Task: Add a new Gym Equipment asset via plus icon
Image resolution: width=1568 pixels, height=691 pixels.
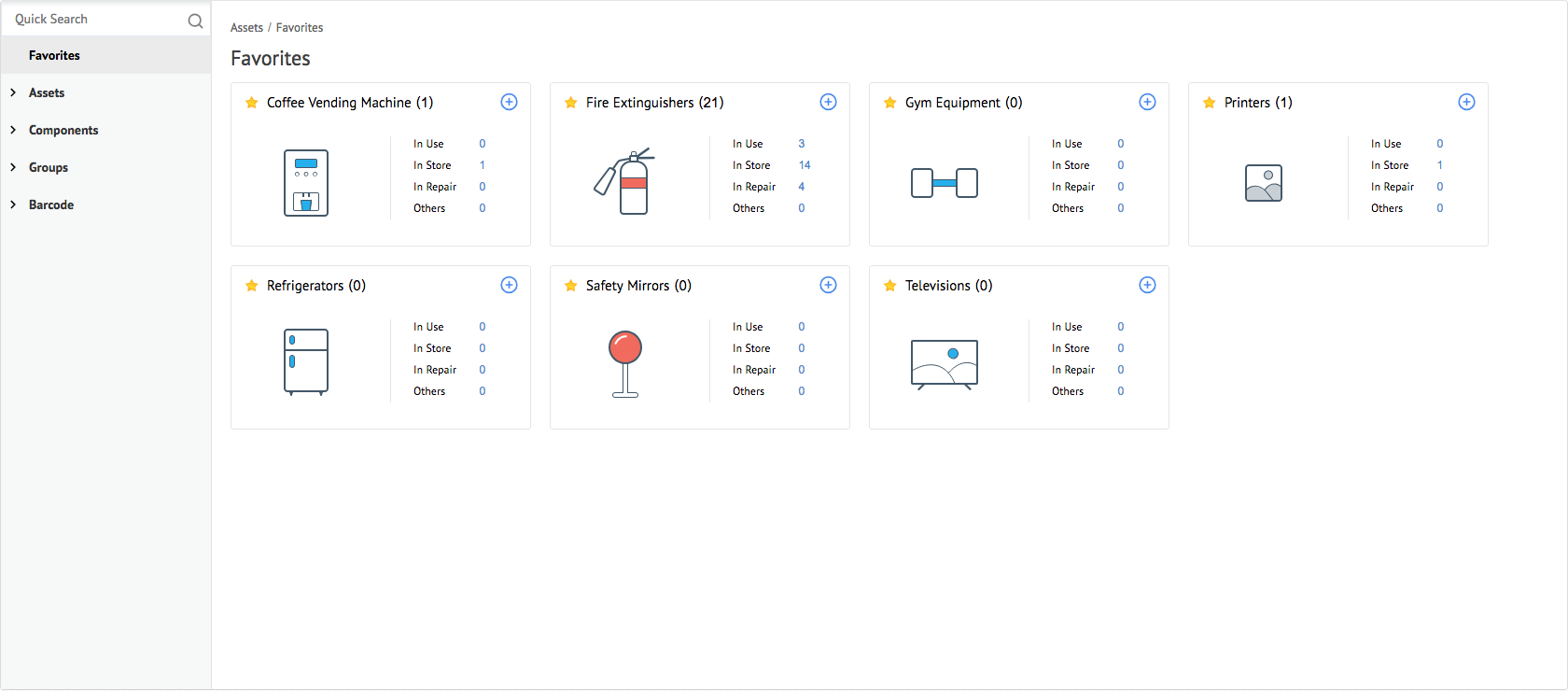Action: [1147, 102]
